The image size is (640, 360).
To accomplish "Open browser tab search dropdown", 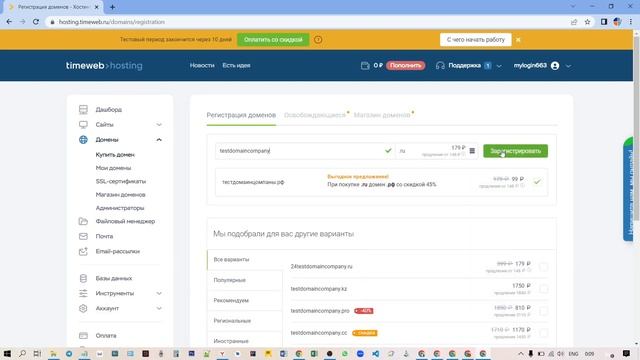I will tap(572, 7).
